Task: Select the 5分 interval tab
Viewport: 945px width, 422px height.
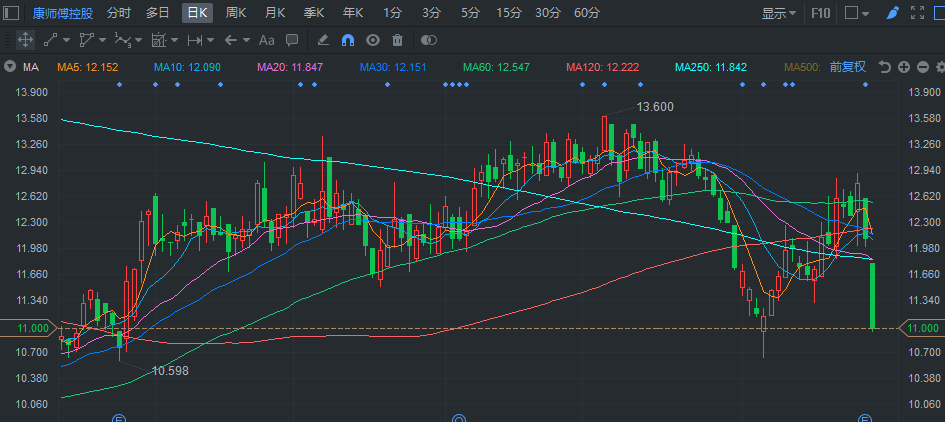Action: pos(470,13)
